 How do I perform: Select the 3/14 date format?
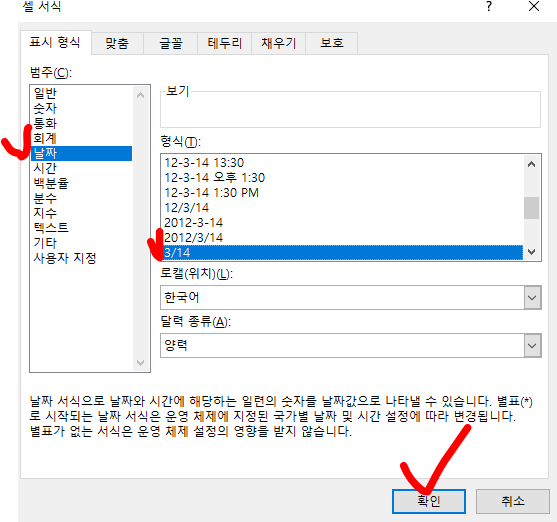343,253
